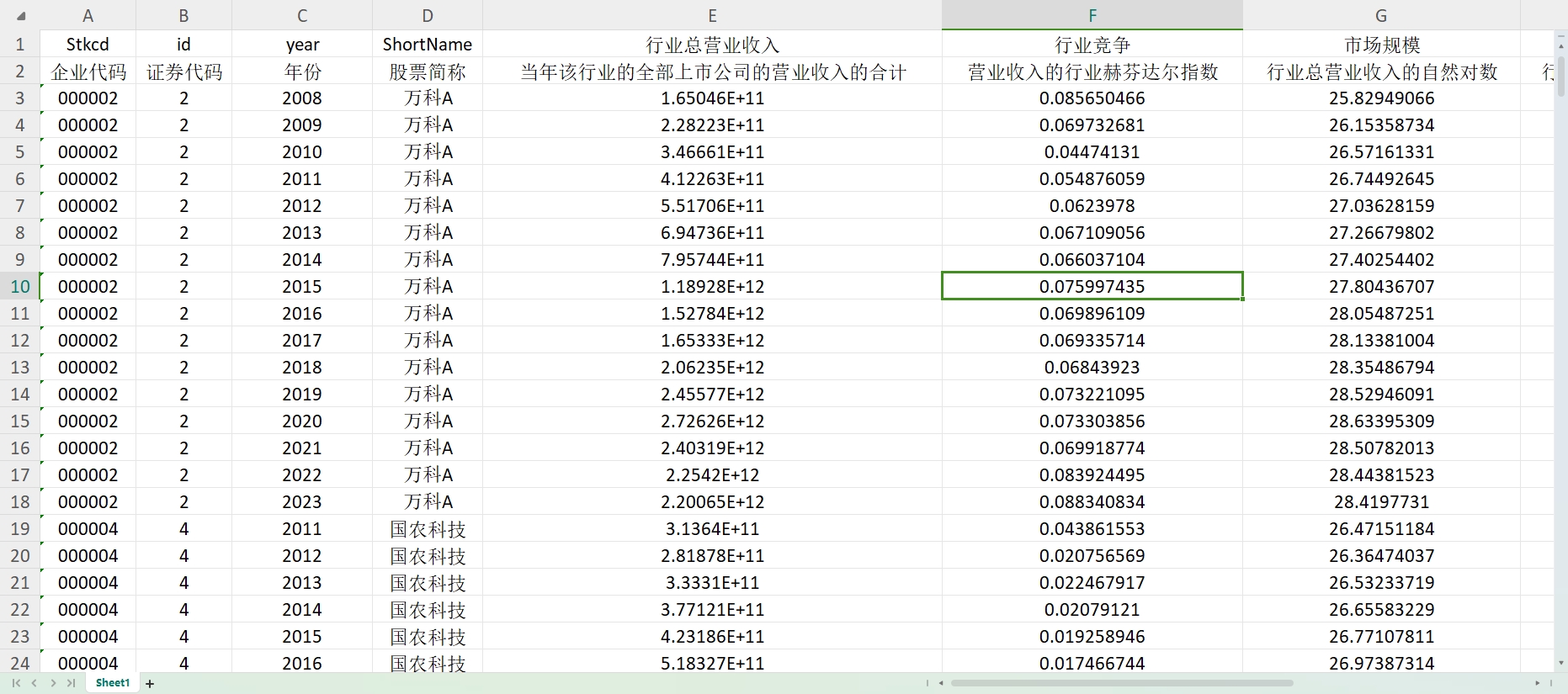Select the '0.017466744' cell
The width and height of the screenshot is (1568, 694).
point(1092,663)
